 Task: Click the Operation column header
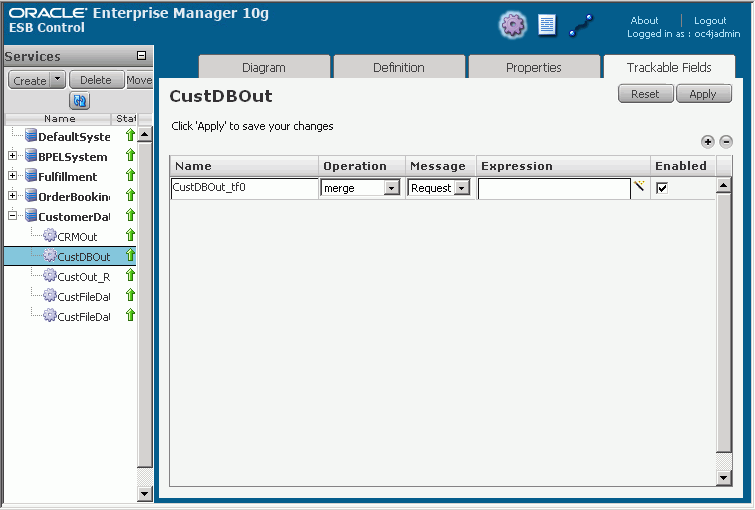362,166
